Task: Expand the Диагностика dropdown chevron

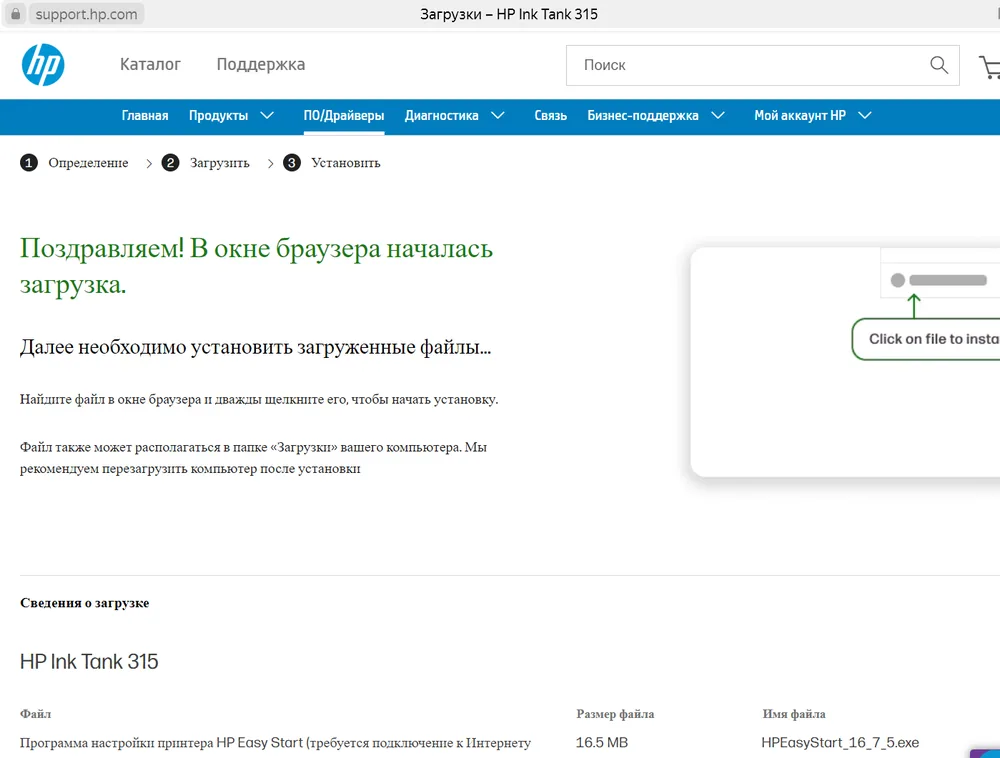Action: (497, 115)
